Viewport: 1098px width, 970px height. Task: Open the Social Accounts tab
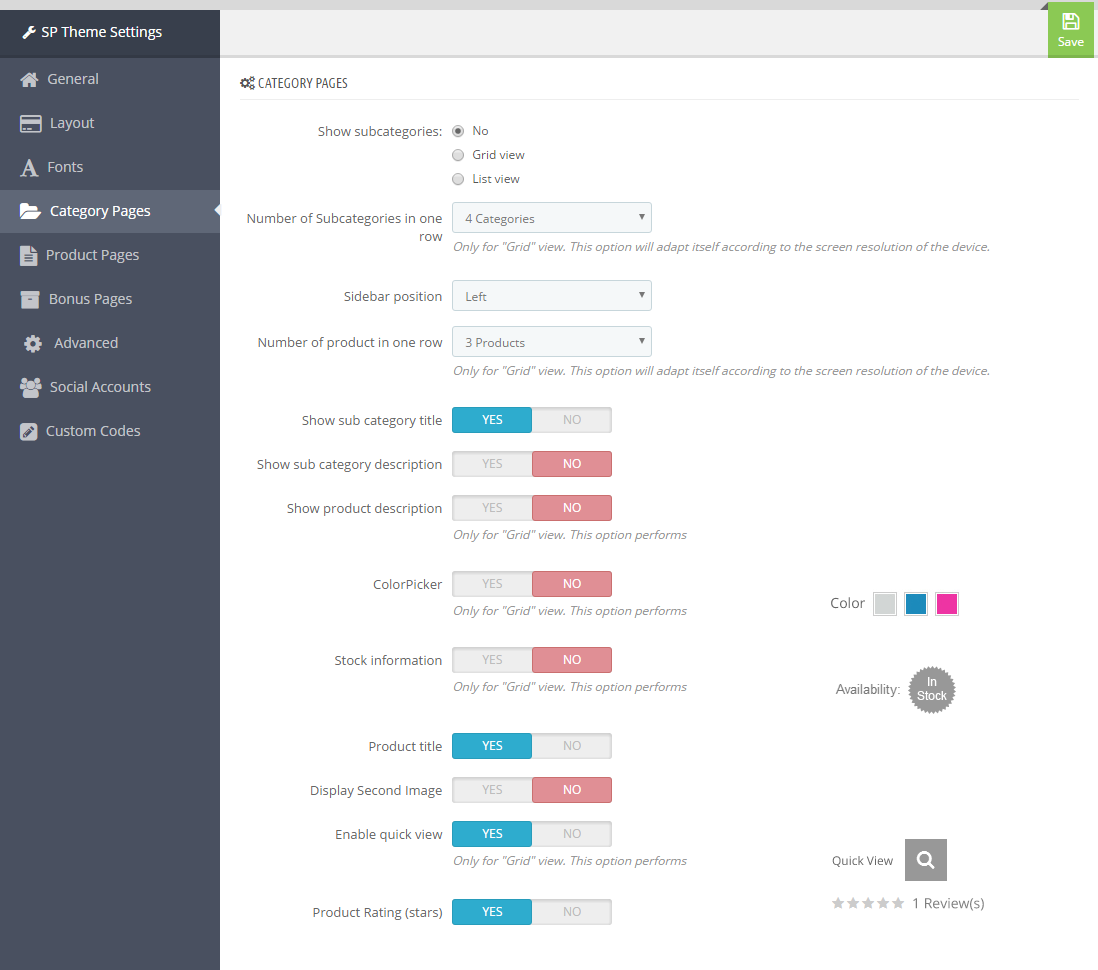click(x=110, y=387)
